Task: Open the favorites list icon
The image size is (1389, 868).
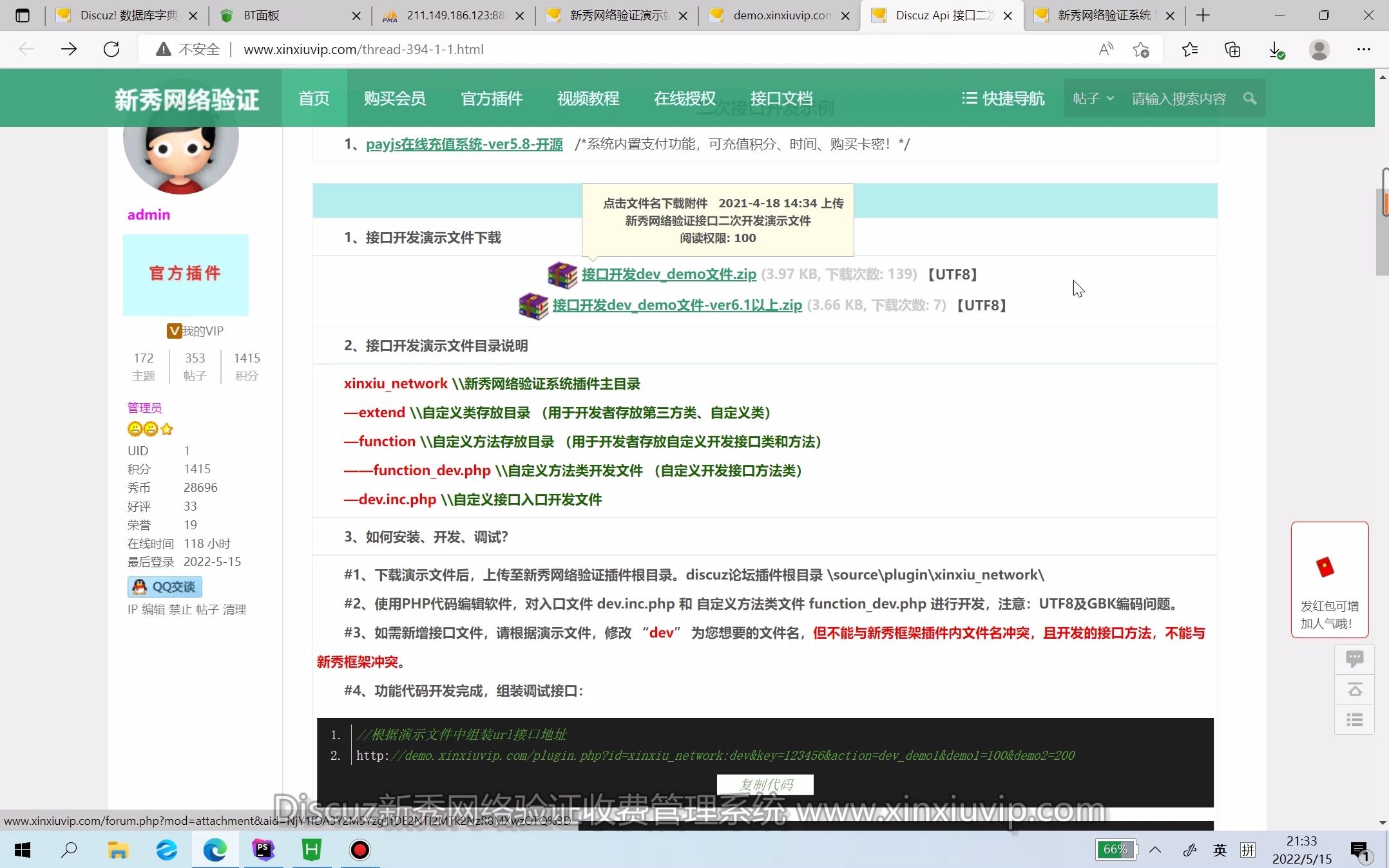Action: 1190,50
